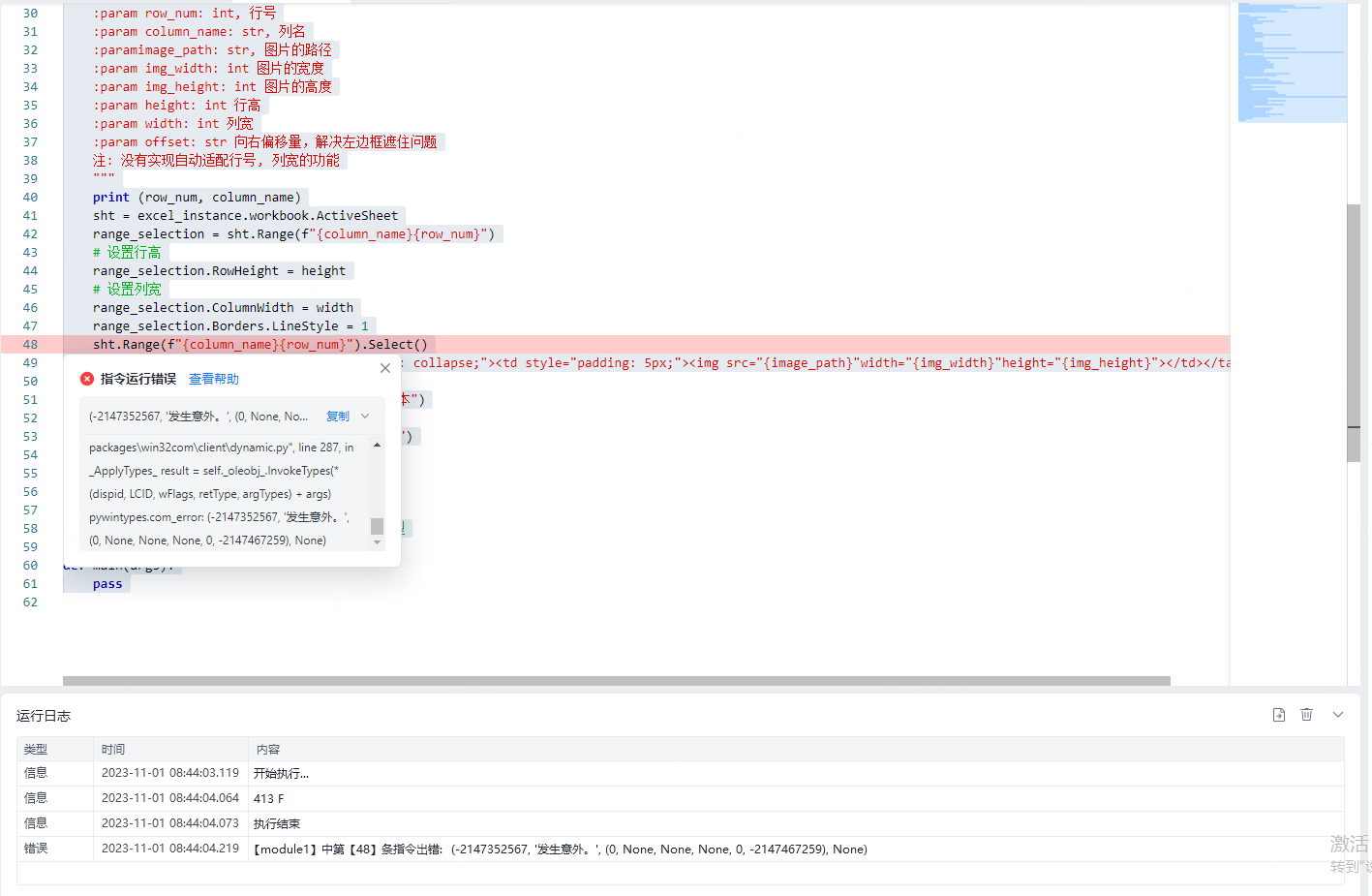Export the run log with the file icon

[x=1279, y=715]
